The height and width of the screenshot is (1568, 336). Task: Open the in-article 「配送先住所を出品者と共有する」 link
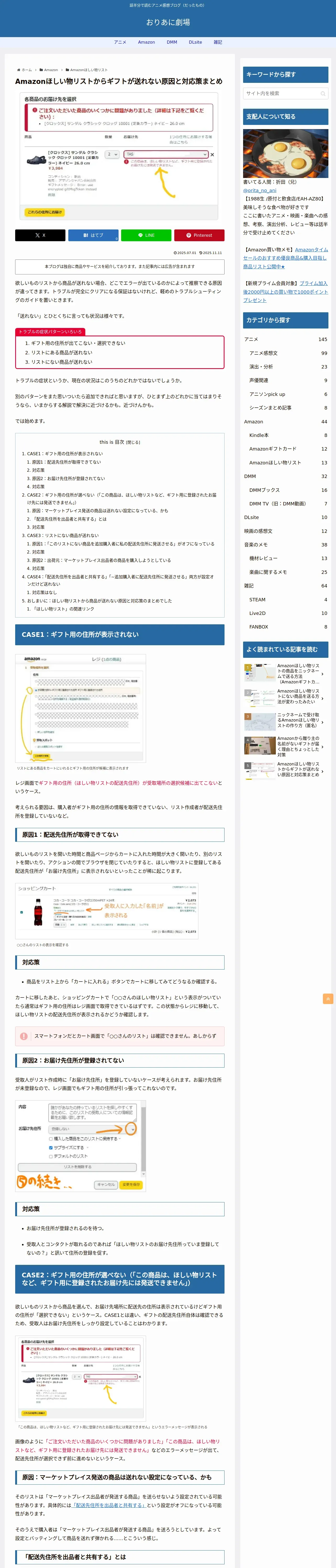click(x=110, y=1505)
